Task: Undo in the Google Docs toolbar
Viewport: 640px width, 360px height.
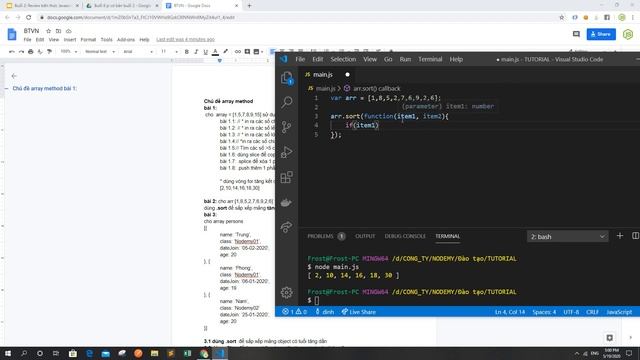Action: [11, 52]
